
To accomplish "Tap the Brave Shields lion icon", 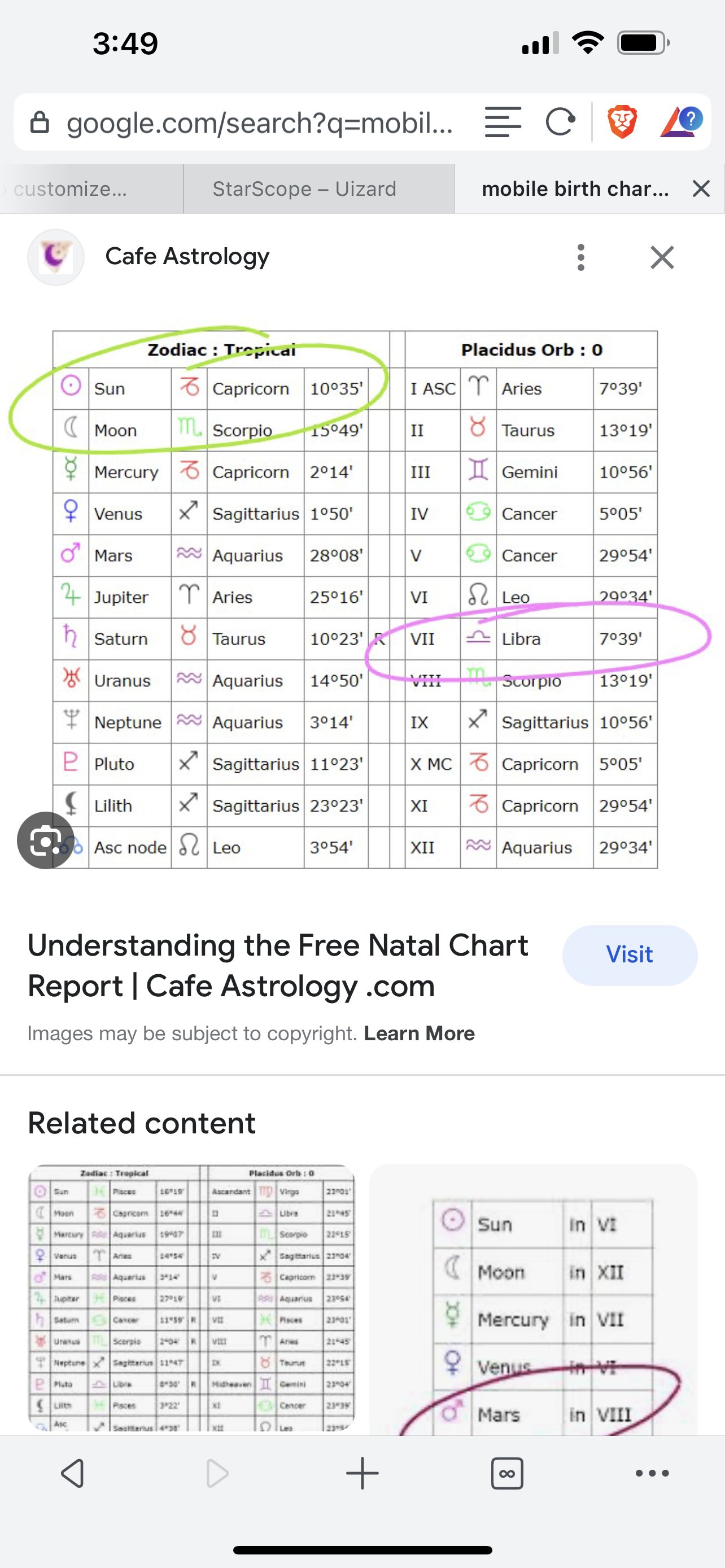I will 622,122.
